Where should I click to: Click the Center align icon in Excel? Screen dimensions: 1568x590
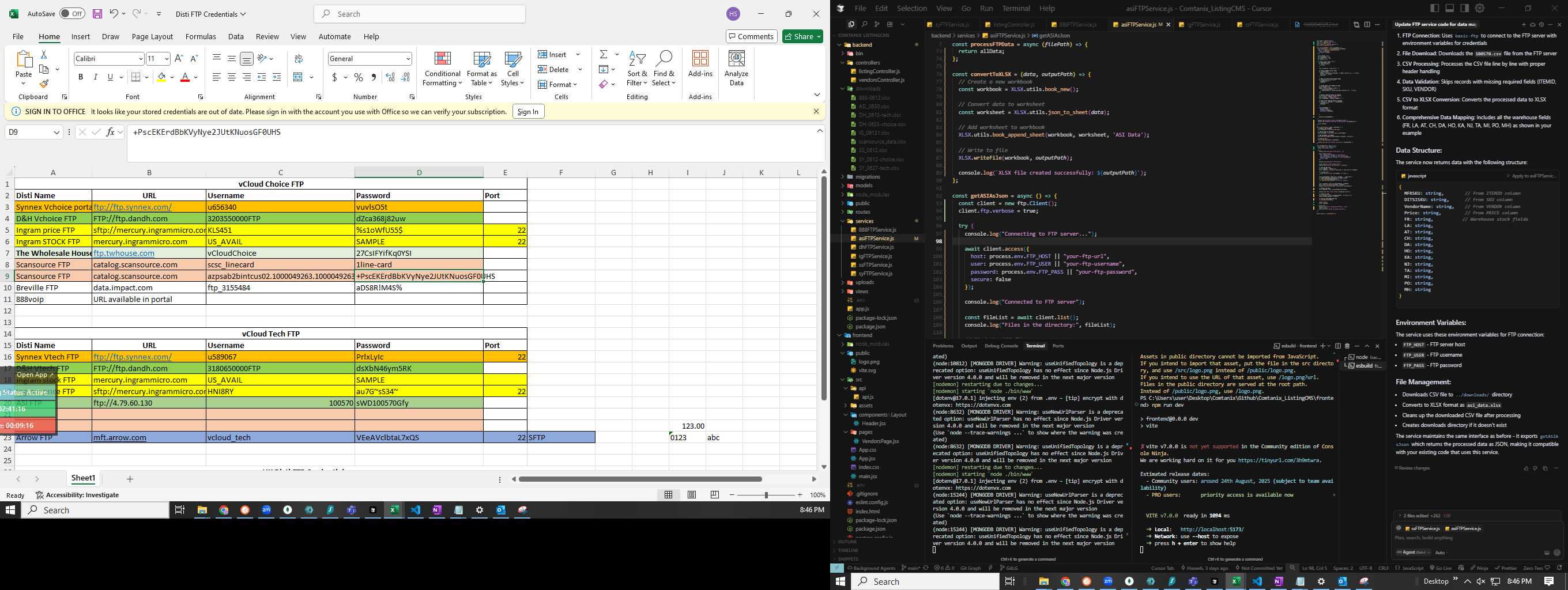coord(232,77)
